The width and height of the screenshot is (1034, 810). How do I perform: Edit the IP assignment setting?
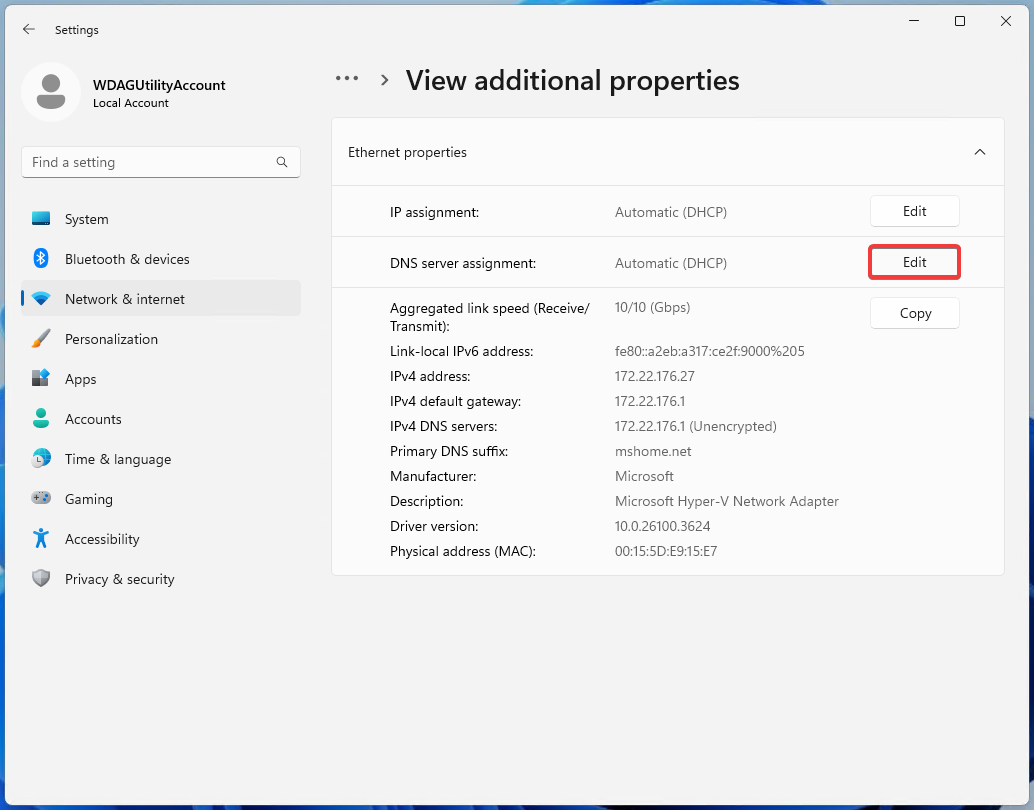(914, 211)
